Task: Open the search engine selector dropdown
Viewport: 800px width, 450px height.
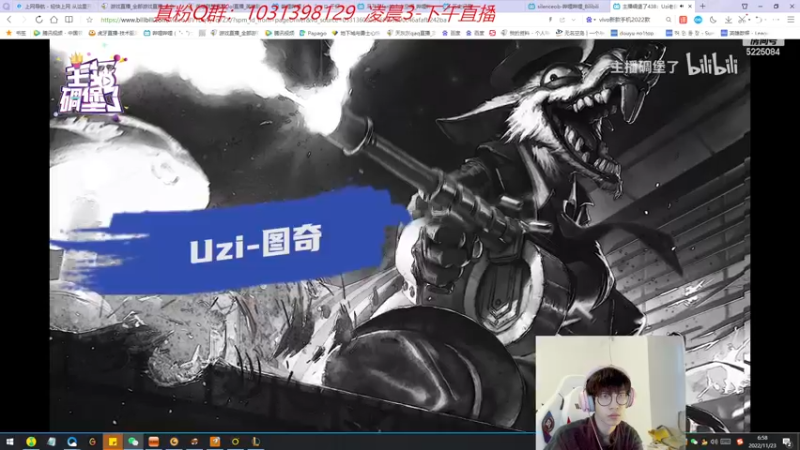Action: pyautogui.click(x=591, y=20)
